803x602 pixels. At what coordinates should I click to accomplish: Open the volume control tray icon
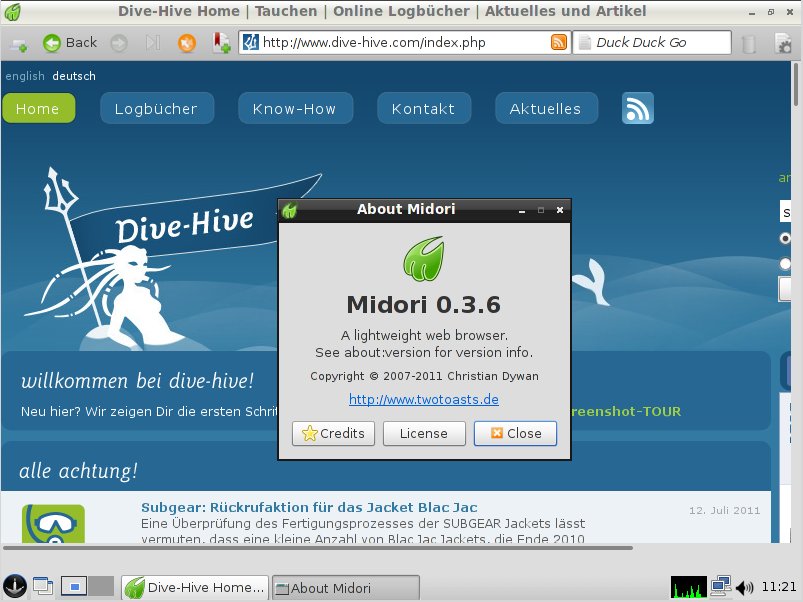click(744, 587)
